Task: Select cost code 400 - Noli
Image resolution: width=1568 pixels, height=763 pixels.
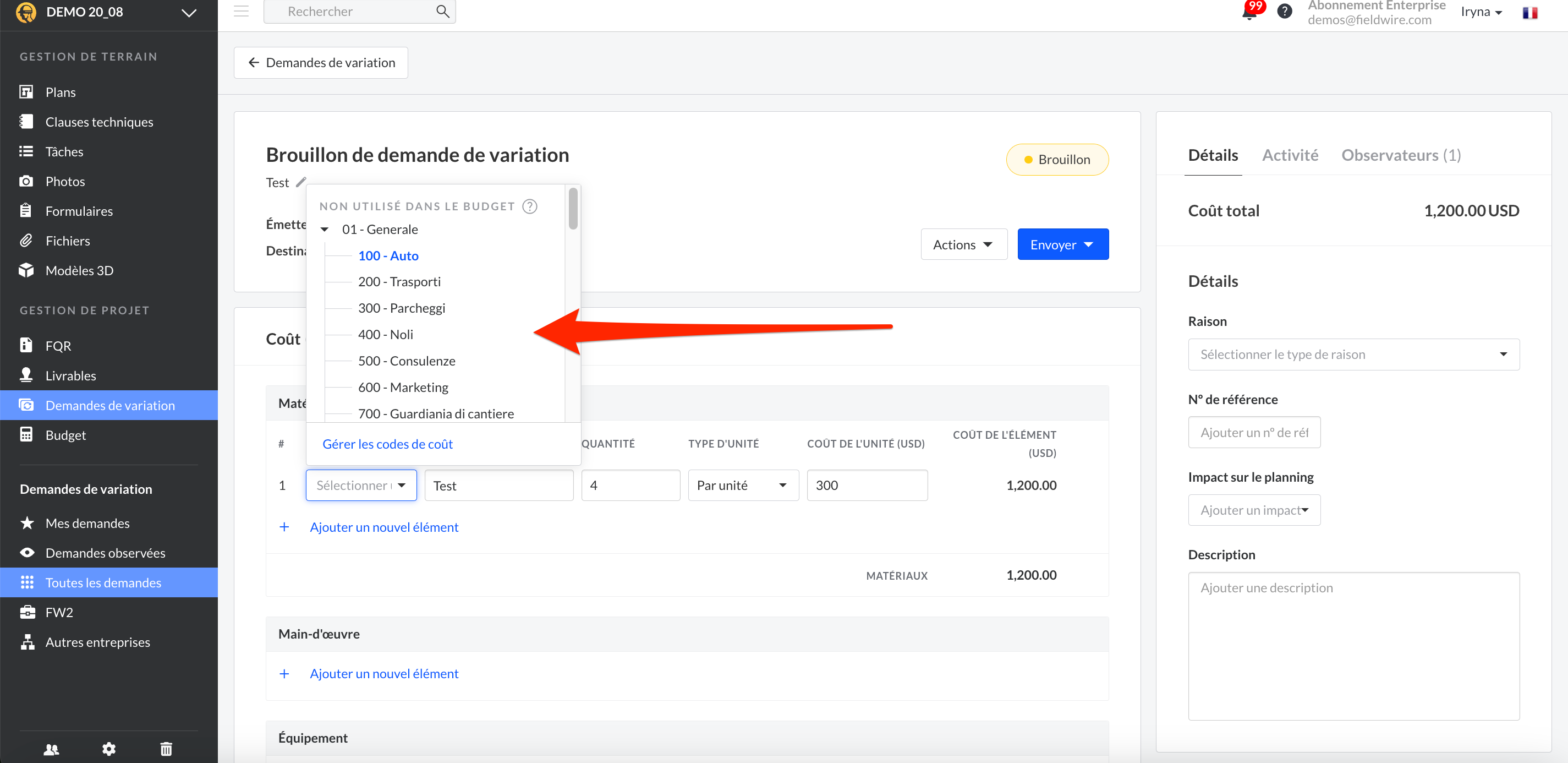Action: 385,334
